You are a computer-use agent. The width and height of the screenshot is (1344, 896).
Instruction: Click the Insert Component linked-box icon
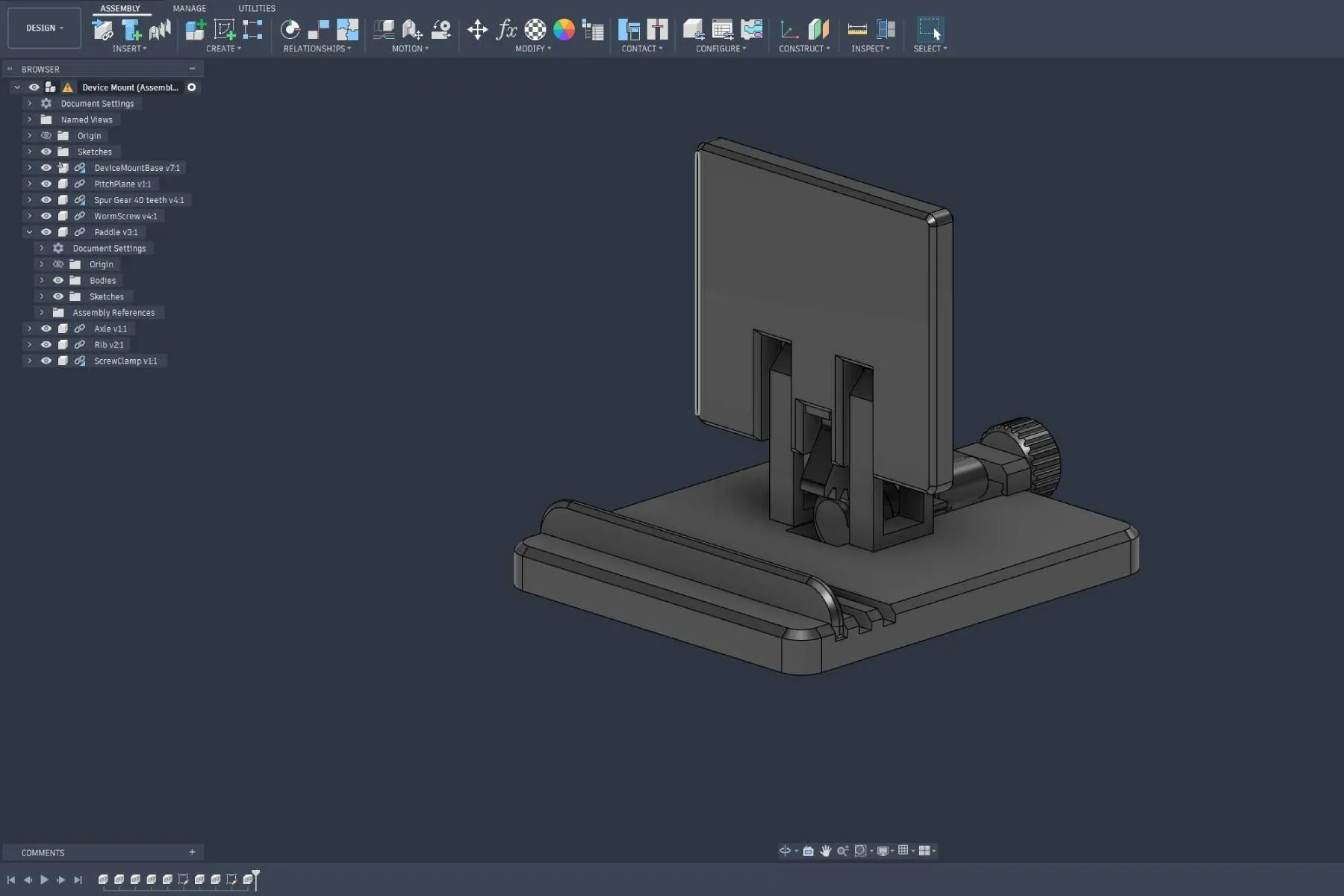point(102,30)
